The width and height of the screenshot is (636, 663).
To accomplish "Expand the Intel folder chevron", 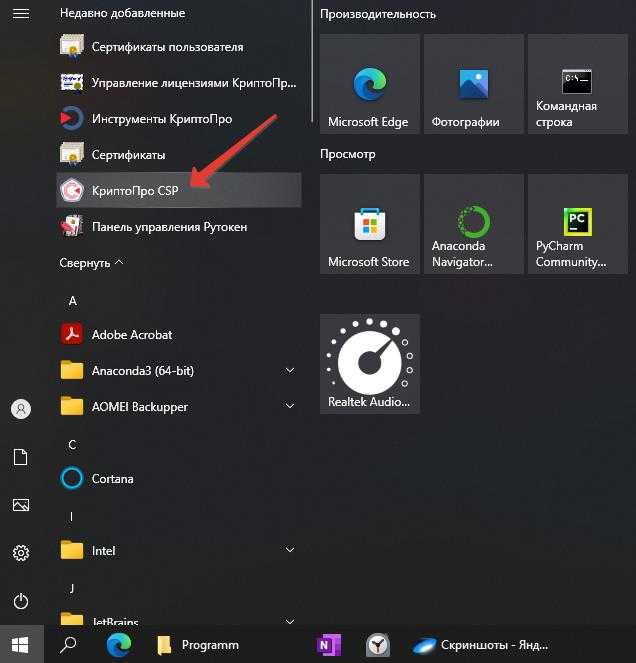I will click(x=290, y=550).
